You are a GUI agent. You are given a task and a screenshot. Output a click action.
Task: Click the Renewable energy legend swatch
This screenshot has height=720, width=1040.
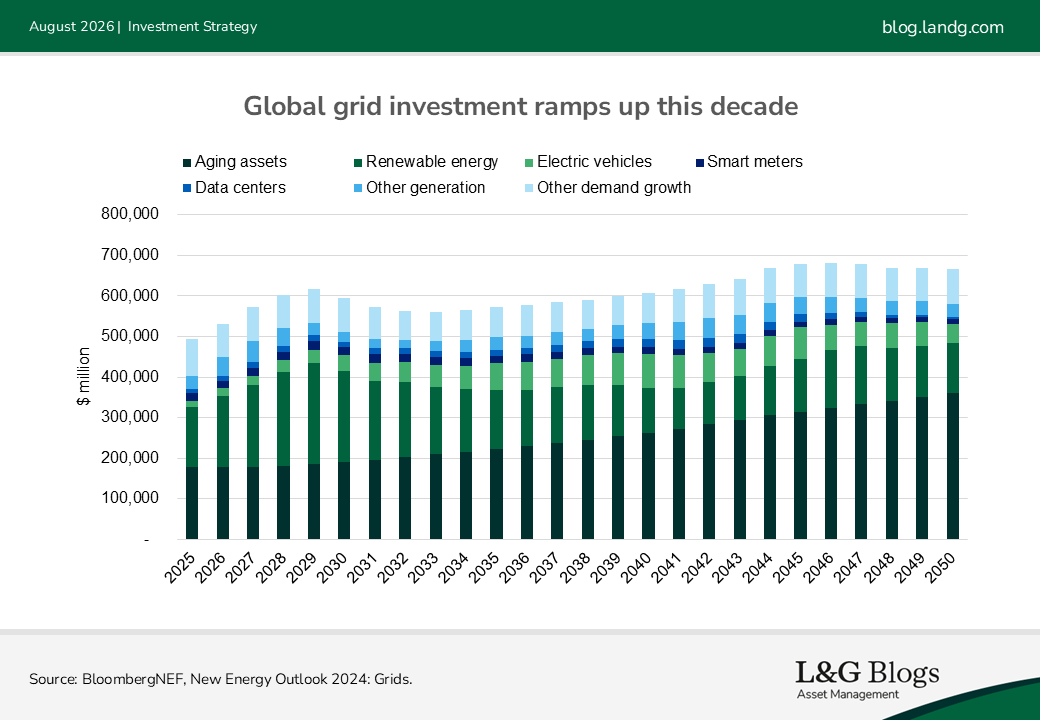pyautogui.click(x=358, y=162)
